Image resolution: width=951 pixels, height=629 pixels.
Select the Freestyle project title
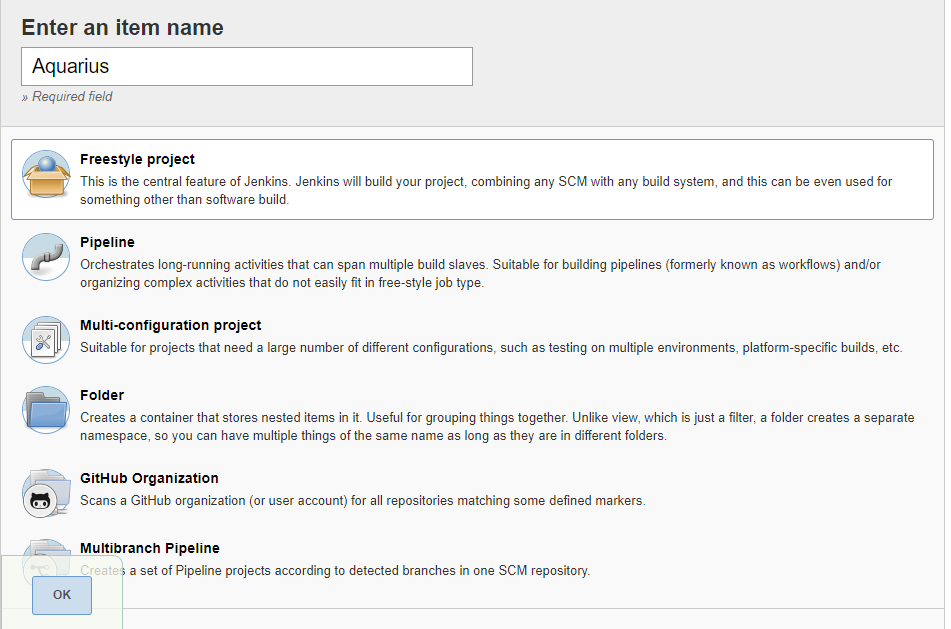[137, 159]
